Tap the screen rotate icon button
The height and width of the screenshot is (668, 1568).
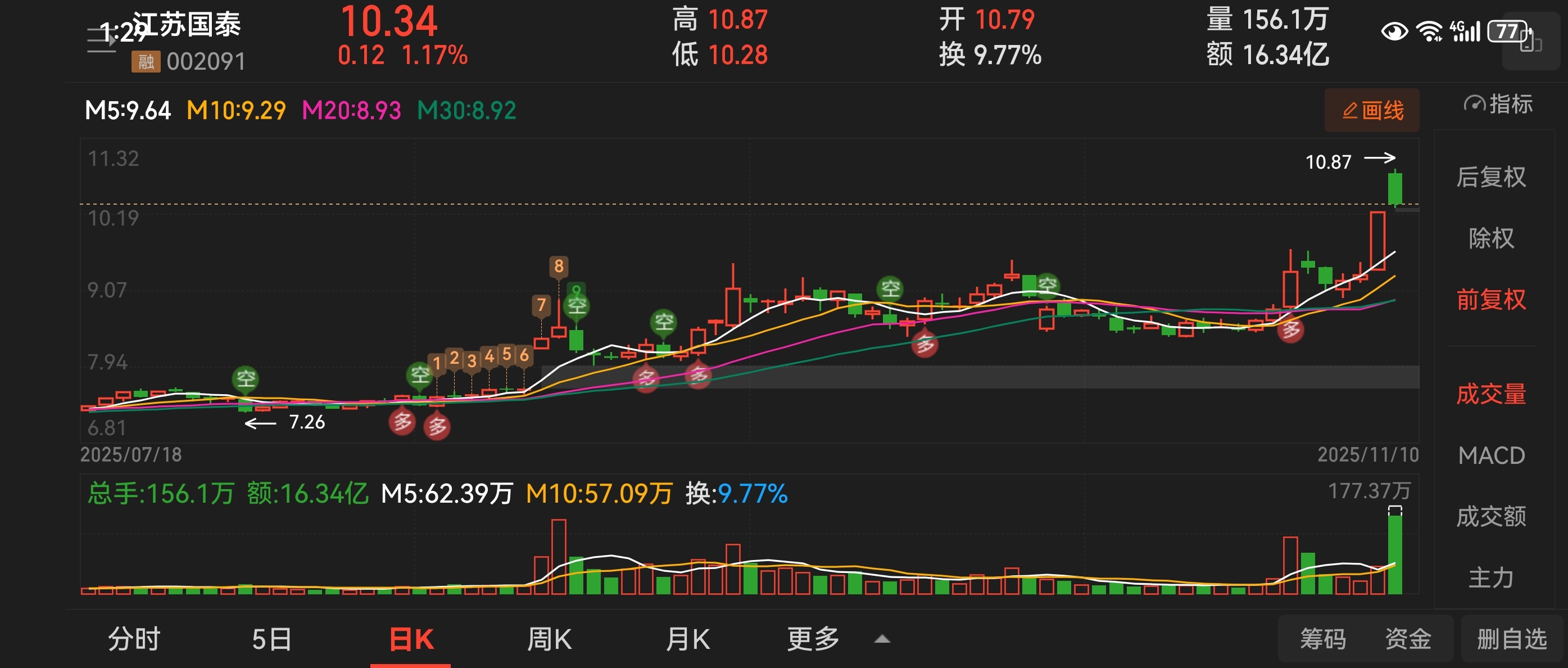(1531, 43)
